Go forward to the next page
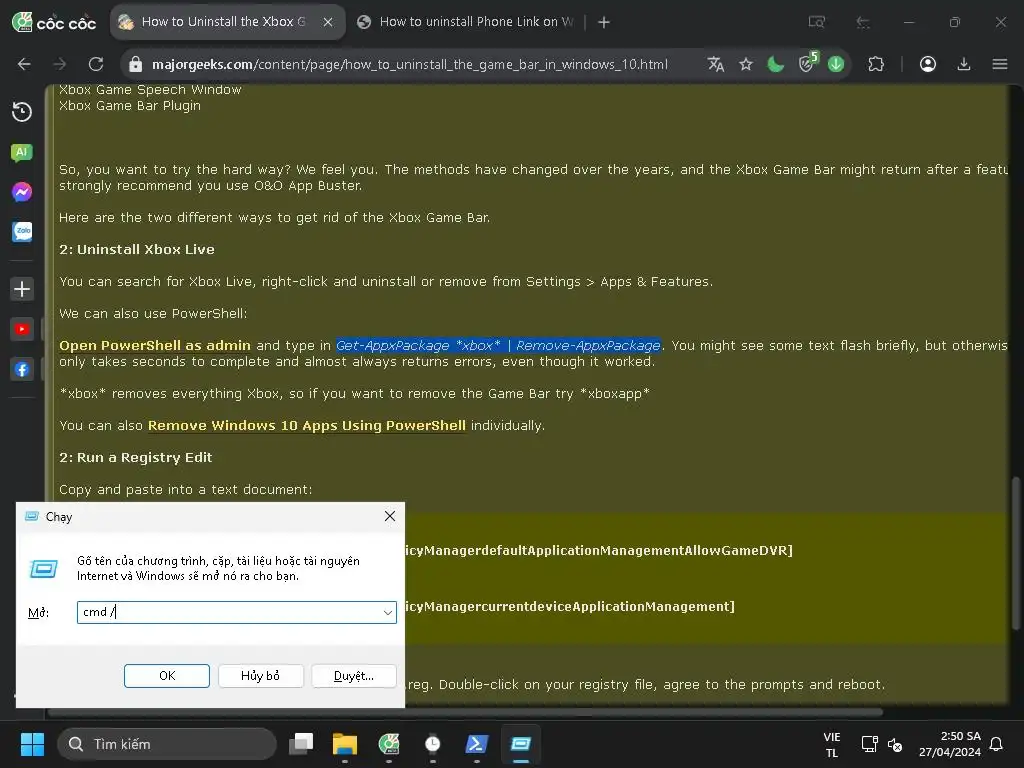 tap(59, 64)
